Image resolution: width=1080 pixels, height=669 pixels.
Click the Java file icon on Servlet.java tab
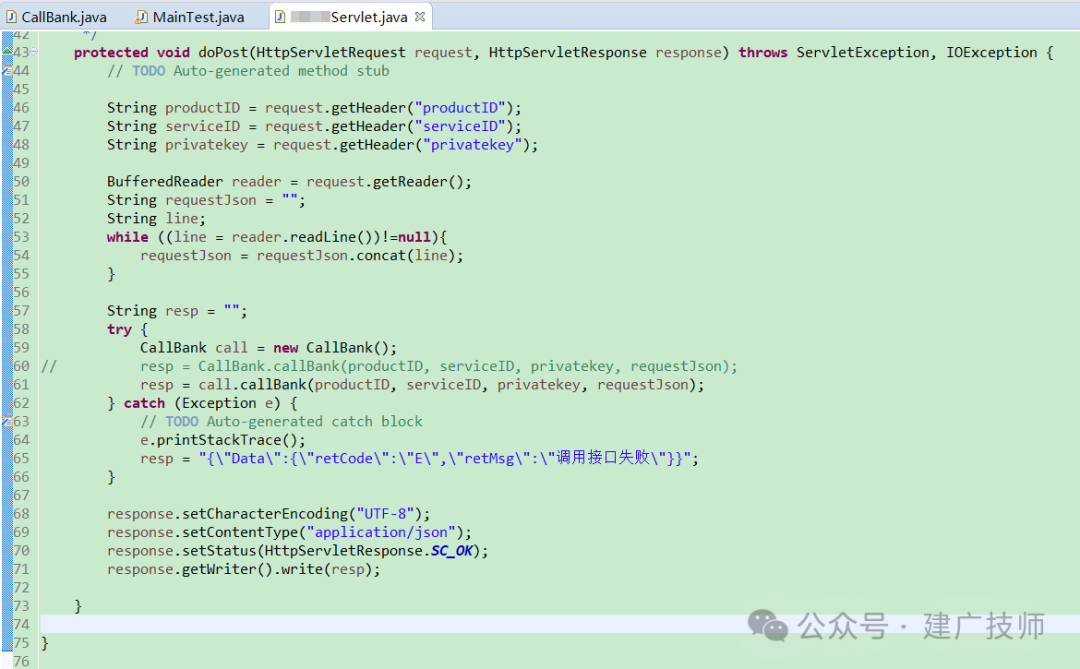click(280, 17)
